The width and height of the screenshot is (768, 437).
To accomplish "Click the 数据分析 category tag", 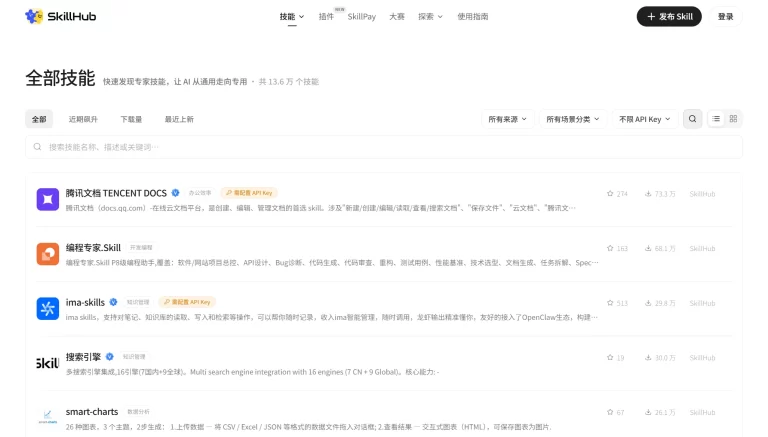I will click(139, 412).
